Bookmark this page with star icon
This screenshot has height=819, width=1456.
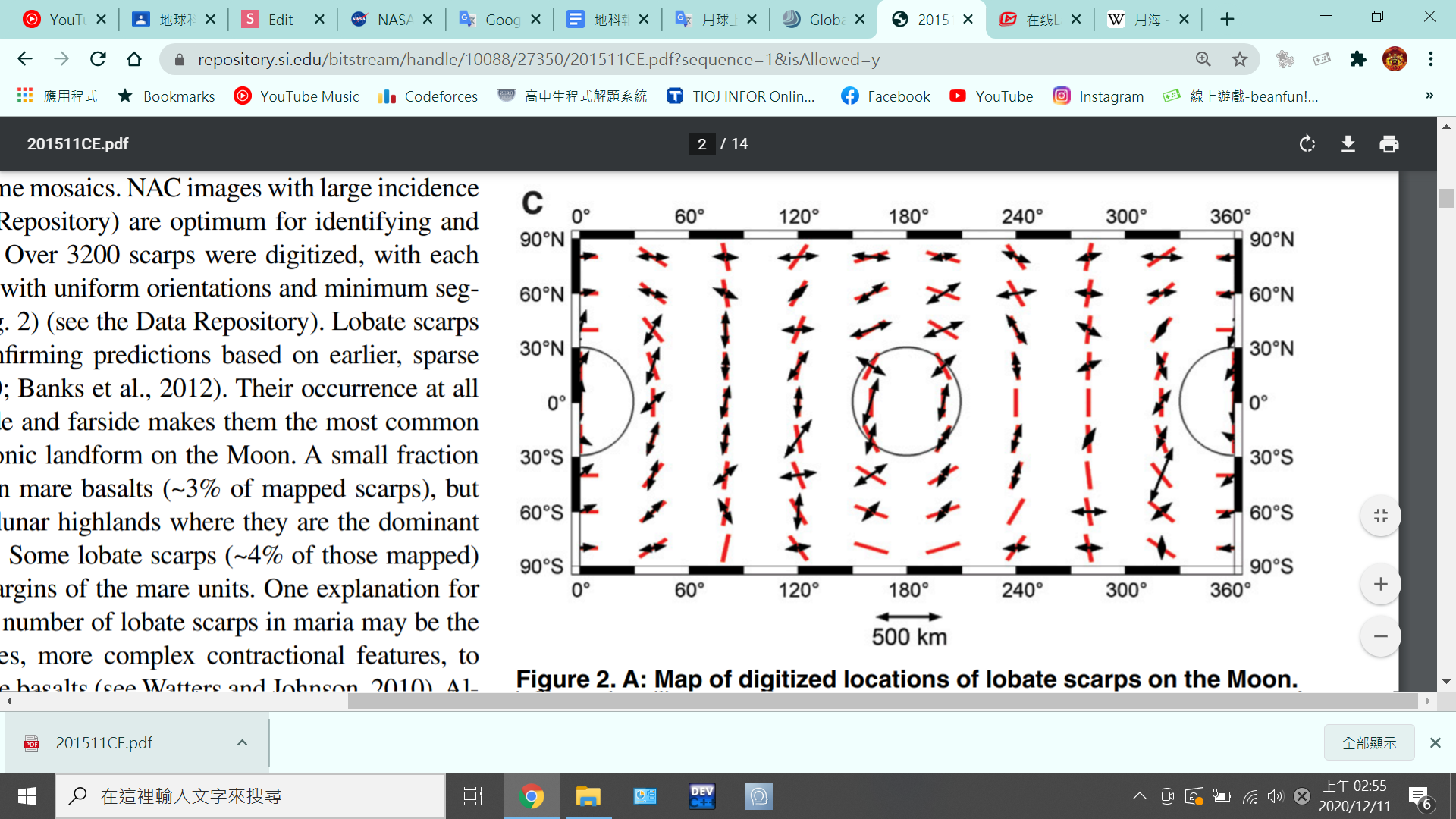click(x=1239, y=59)
